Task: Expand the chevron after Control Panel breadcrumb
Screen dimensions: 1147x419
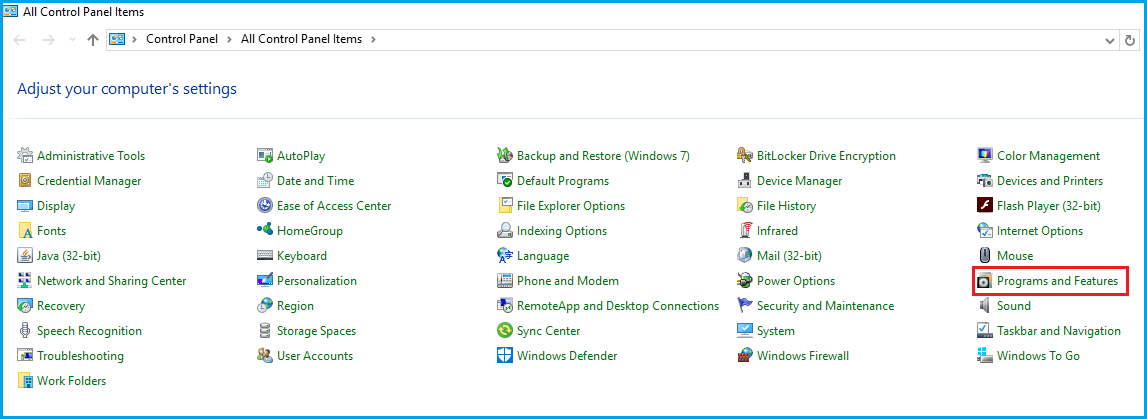Action: [232, 40]
